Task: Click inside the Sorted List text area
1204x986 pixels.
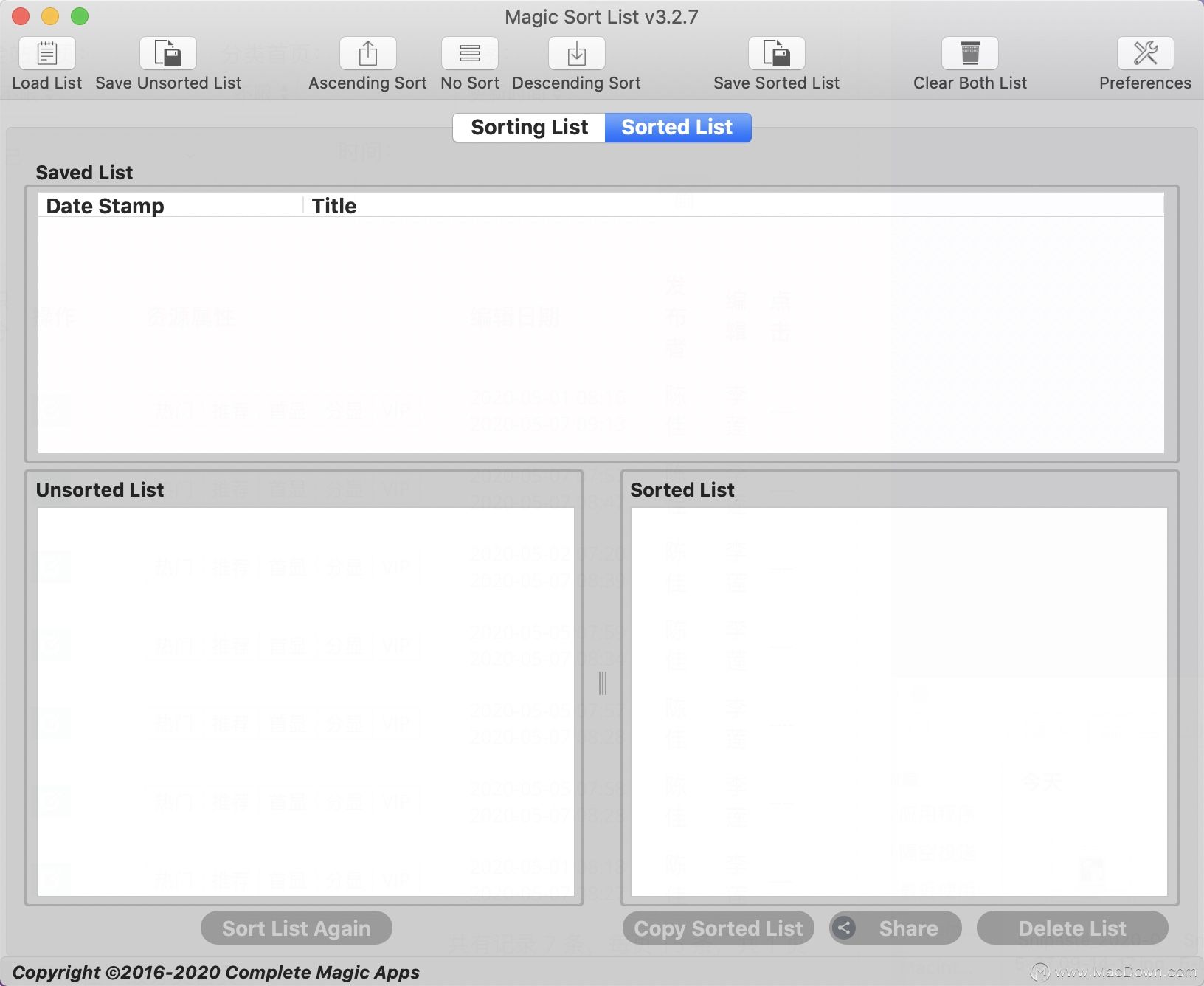Action: (x=899, y=701)
